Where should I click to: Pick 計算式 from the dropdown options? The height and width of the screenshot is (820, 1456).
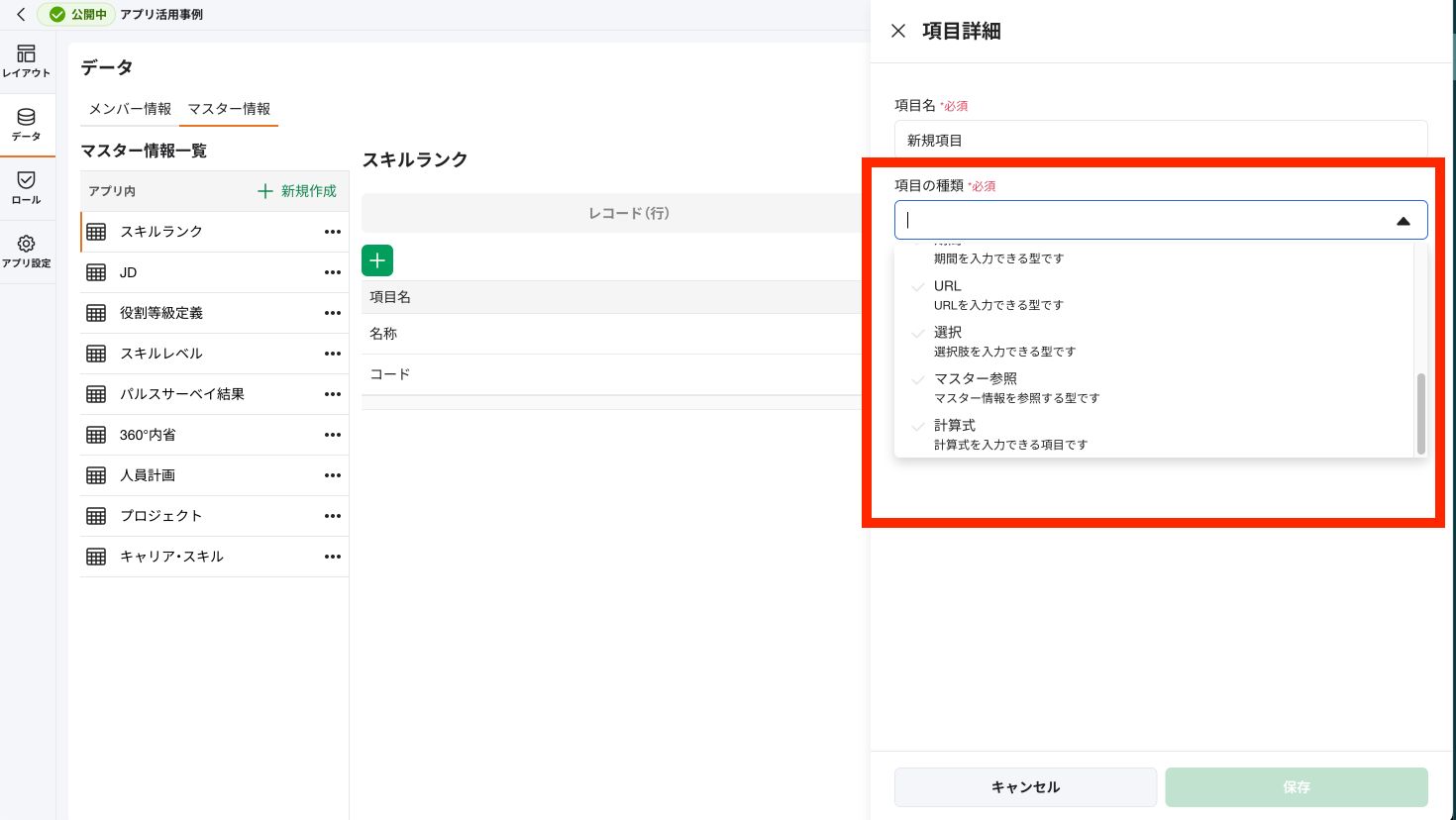(x=952, y=424)
